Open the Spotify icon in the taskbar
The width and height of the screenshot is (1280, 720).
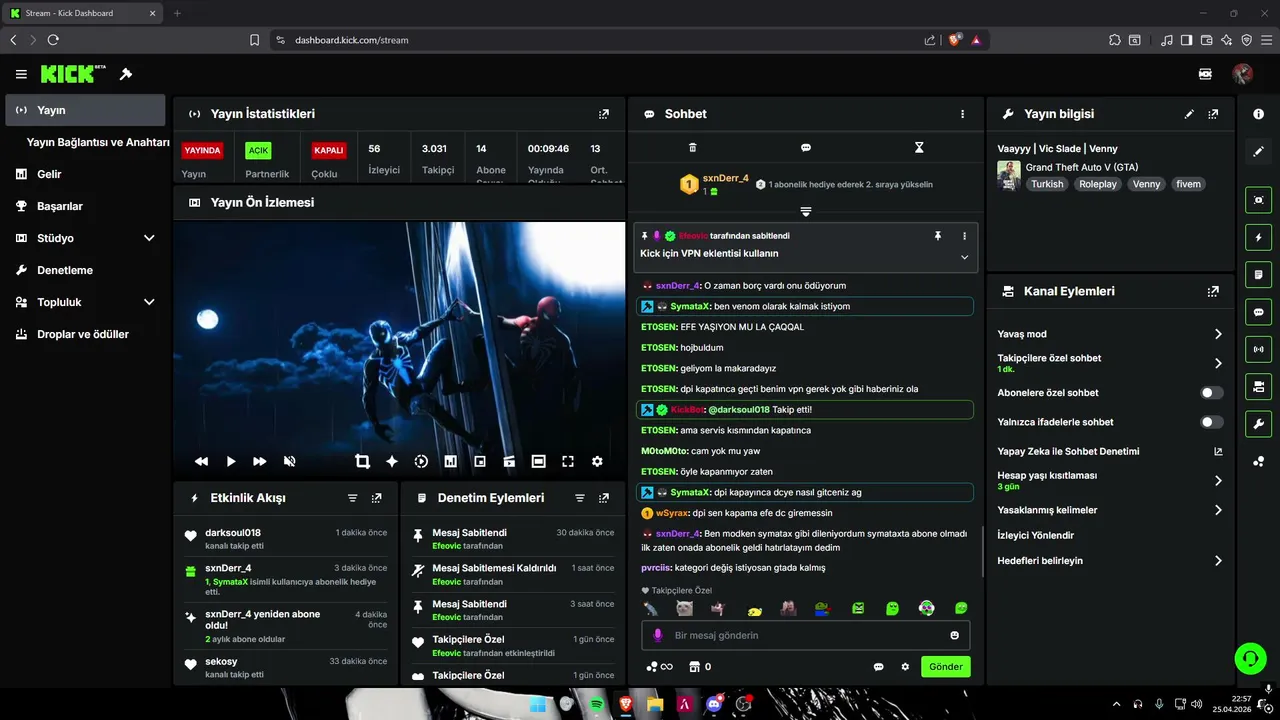597,704
